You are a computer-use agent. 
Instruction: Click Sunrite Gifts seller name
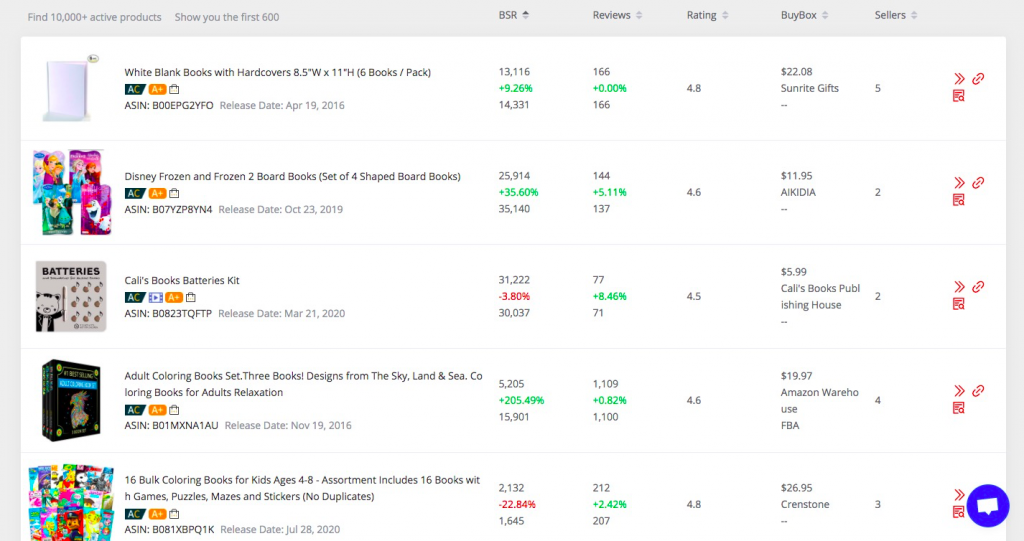[x=810, y=88]
